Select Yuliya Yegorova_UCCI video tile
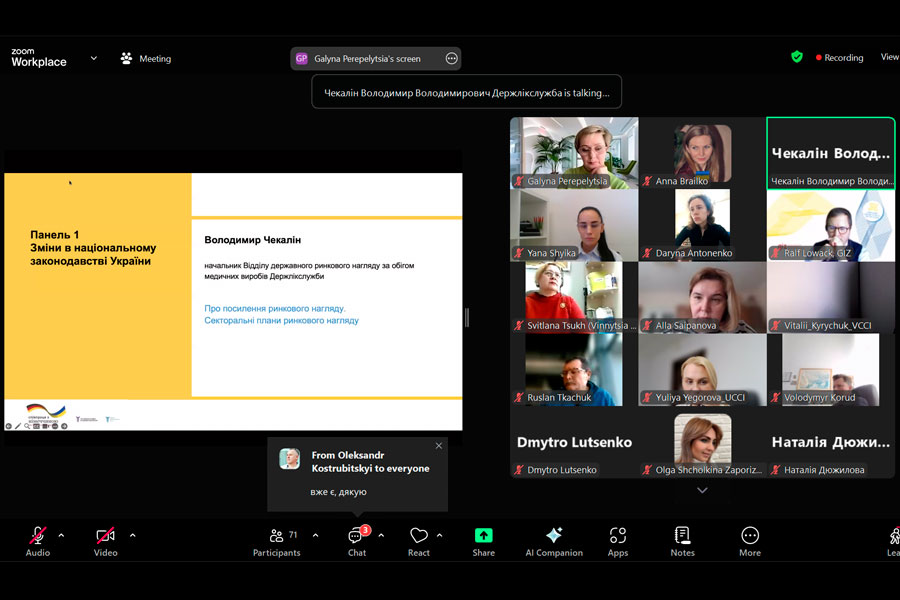The image size is (900, 600). pos(702,370)
